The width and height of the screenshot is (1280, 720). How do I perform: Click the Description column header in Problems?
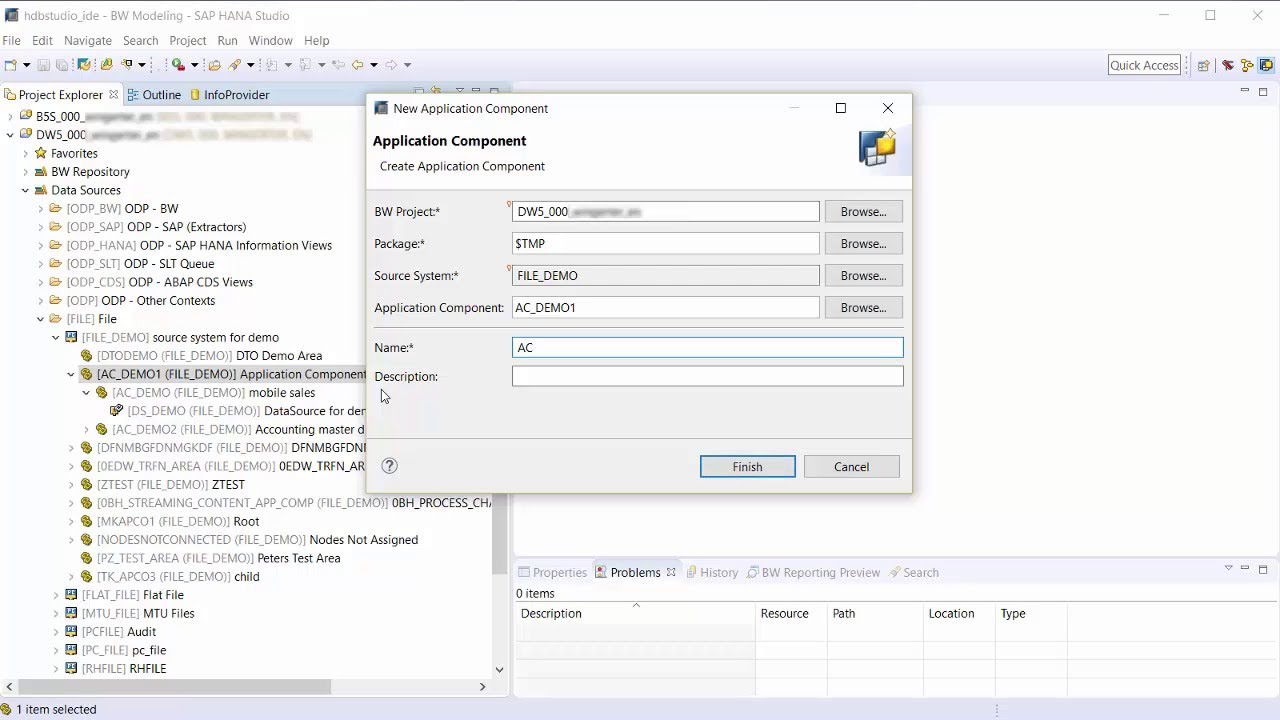tap(635, 614)
